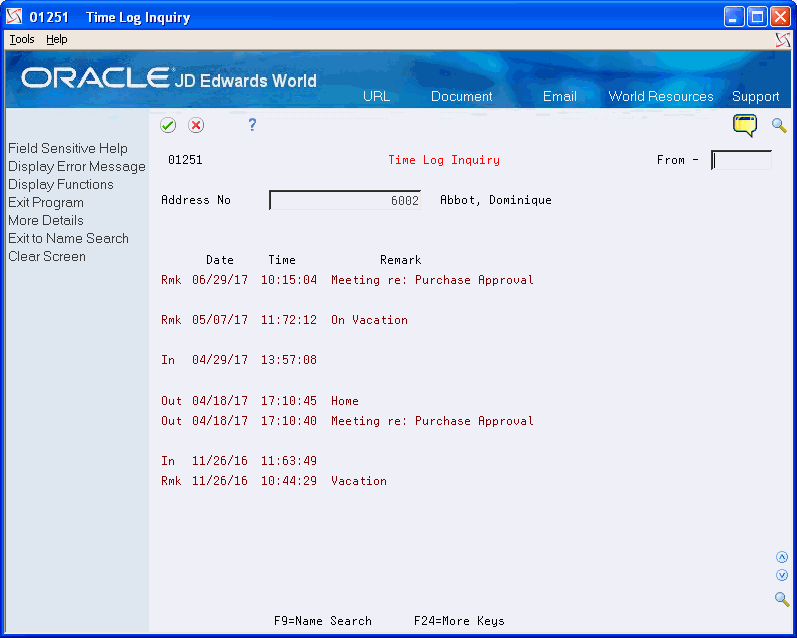The image size is (797, 638).
Task: Click the Remark column header
Action: click(401, 260)
